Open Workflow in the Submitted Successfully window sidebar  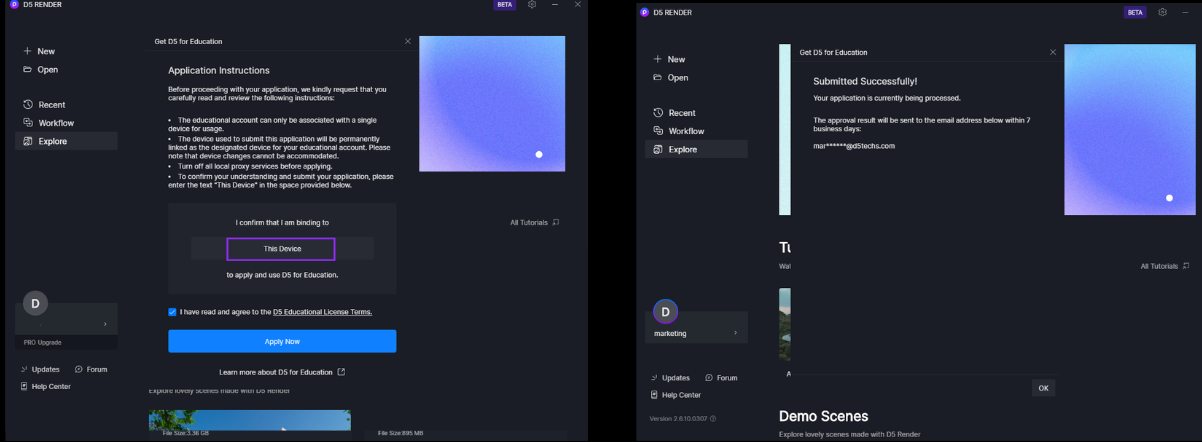(x=678, y=131)
